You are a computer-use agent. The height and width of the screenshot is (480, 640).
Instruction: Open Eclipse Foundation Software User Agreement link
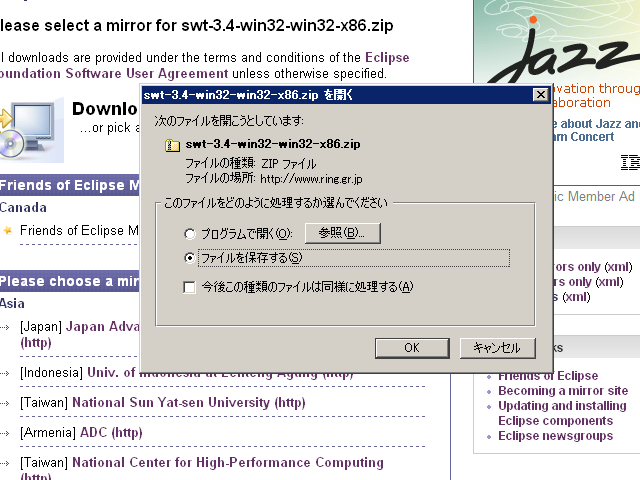[204, 65]
